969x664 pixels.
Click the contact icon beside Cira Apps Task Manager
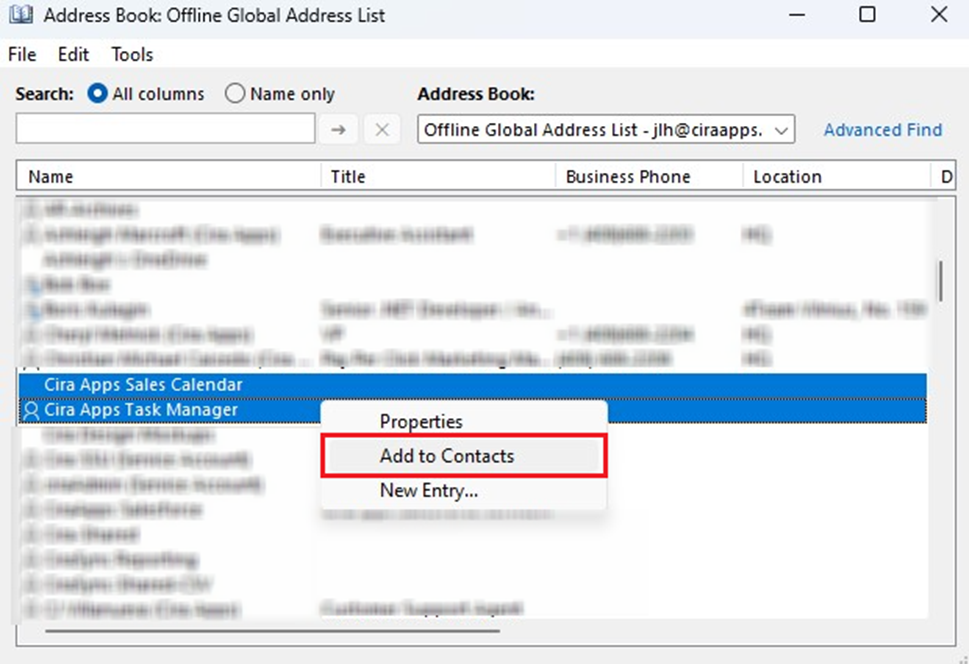click(31, 411)
